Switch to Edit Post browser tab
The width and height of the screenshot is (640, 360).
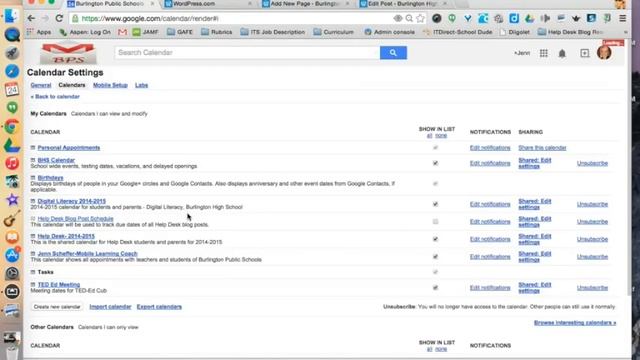pyautogui.click(x=403, y=4)
